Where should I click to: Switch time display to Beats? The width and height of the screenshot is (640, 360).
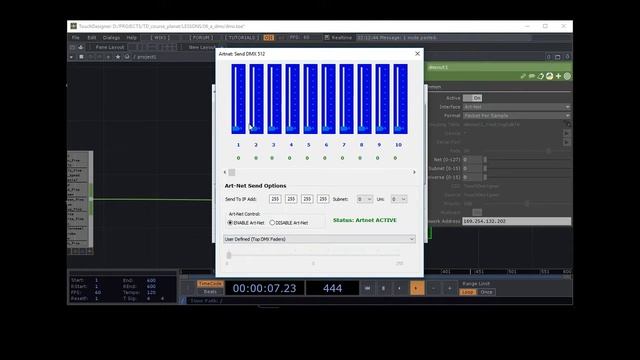(210, 292)
